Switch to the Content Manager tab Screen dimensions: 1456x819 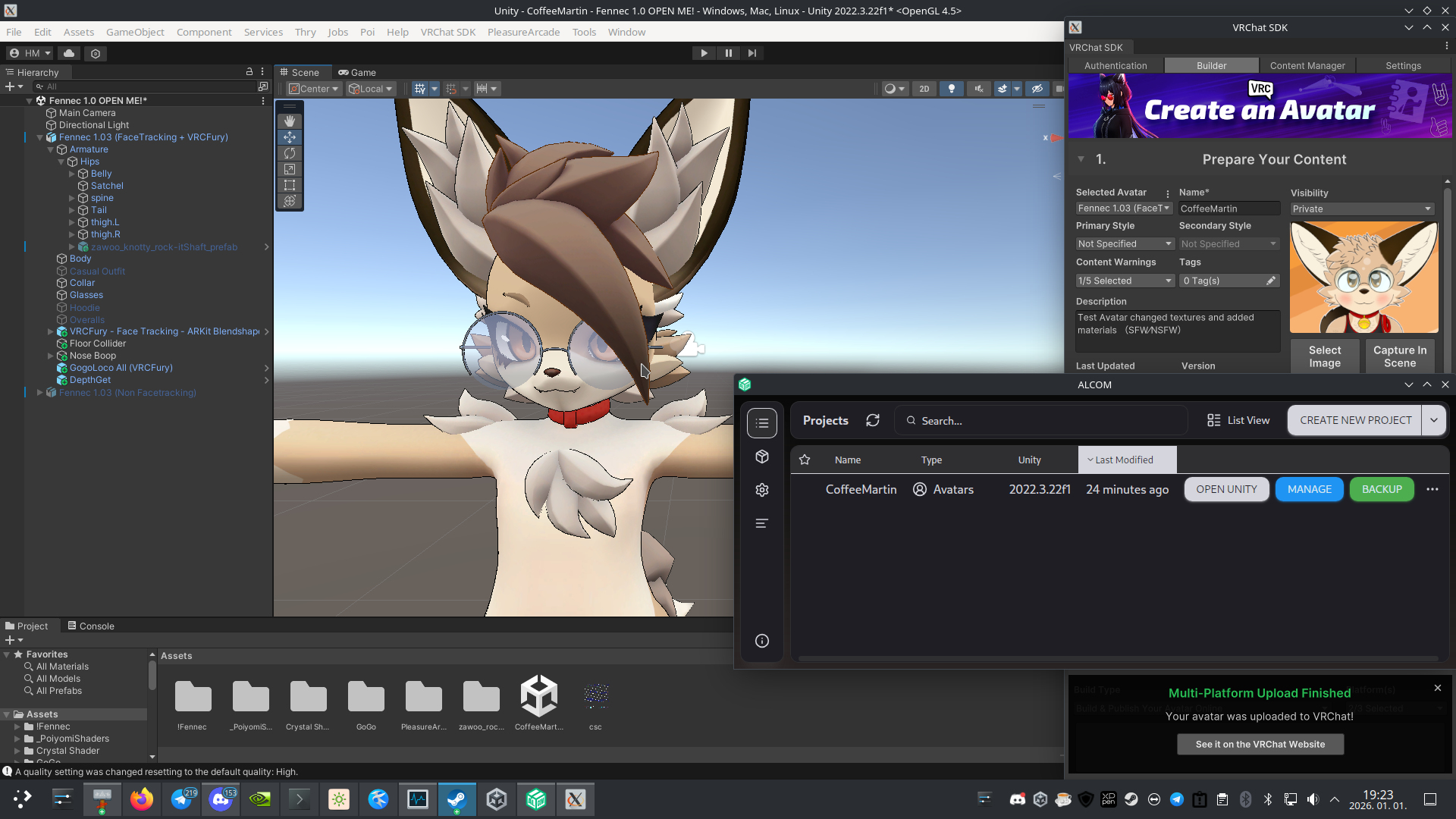point(1307,66)
